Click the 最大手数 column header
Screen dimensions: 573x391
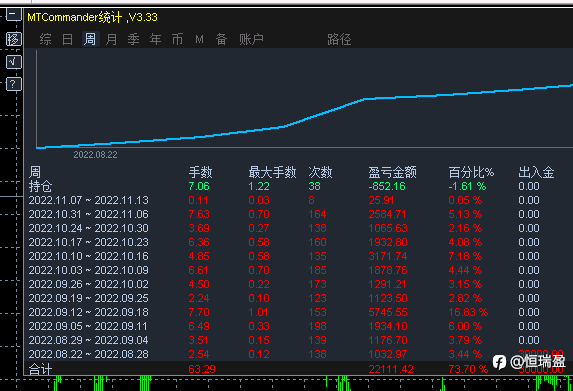pyautogui.click(x=272, y=172)
